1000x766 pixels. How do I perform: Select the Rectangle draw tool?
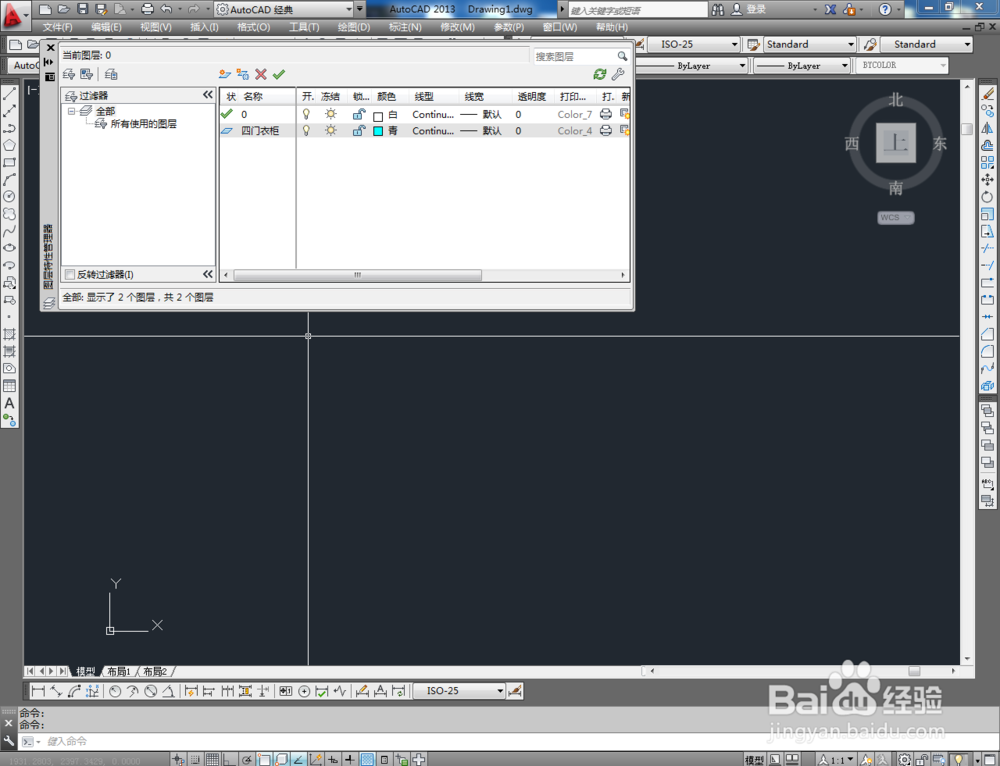(x=10, y=163)
